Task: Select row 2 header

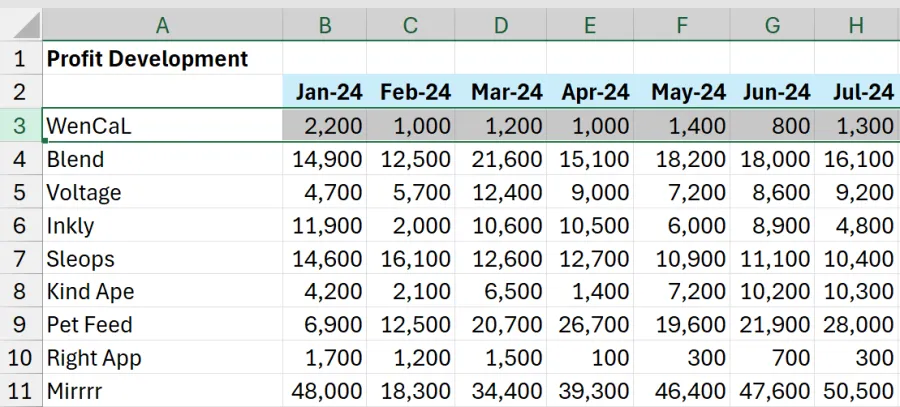Action: 21,91
